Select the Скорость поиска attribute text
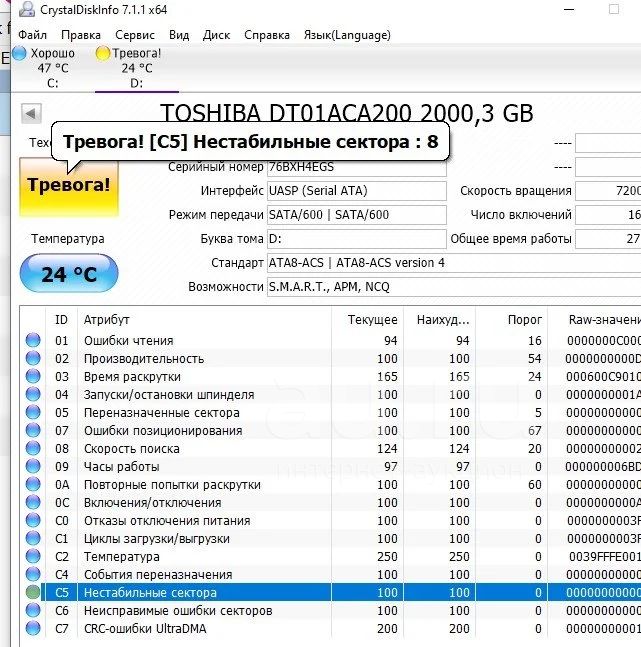Screen dimensions: 641x647 coord(132,449)
